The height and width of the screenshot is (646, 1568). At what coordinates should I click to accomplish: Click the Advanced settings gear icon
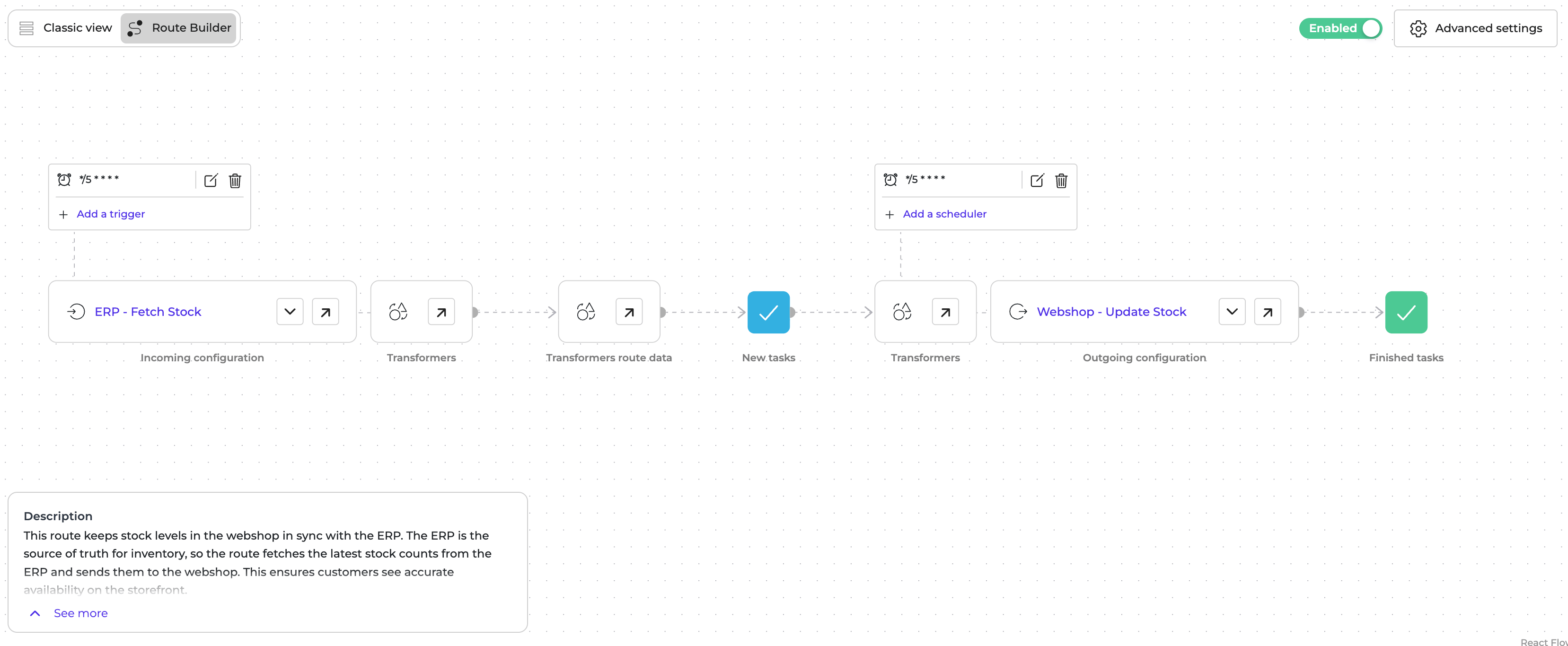click(1418, 28)
